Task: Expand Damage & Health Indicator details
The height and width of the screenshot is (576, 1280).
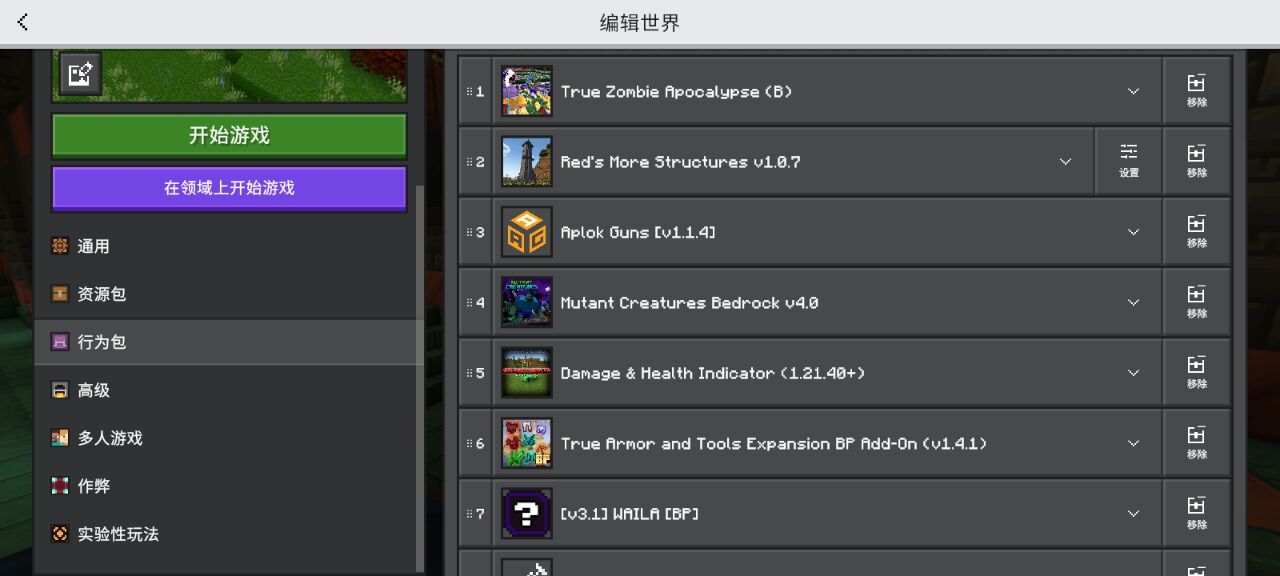Action: point(1133,373)
